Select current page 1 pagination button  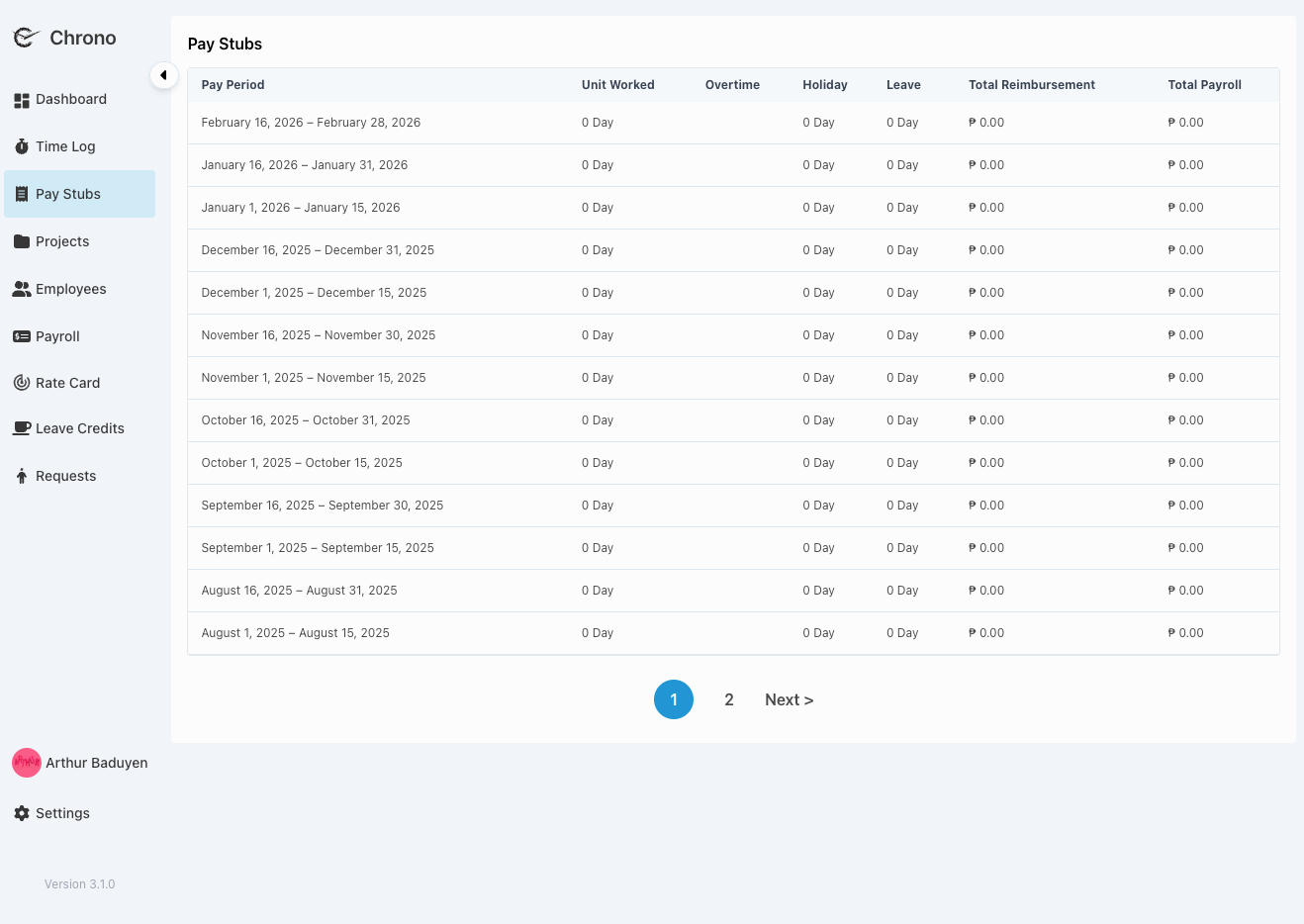pos(674,699)
